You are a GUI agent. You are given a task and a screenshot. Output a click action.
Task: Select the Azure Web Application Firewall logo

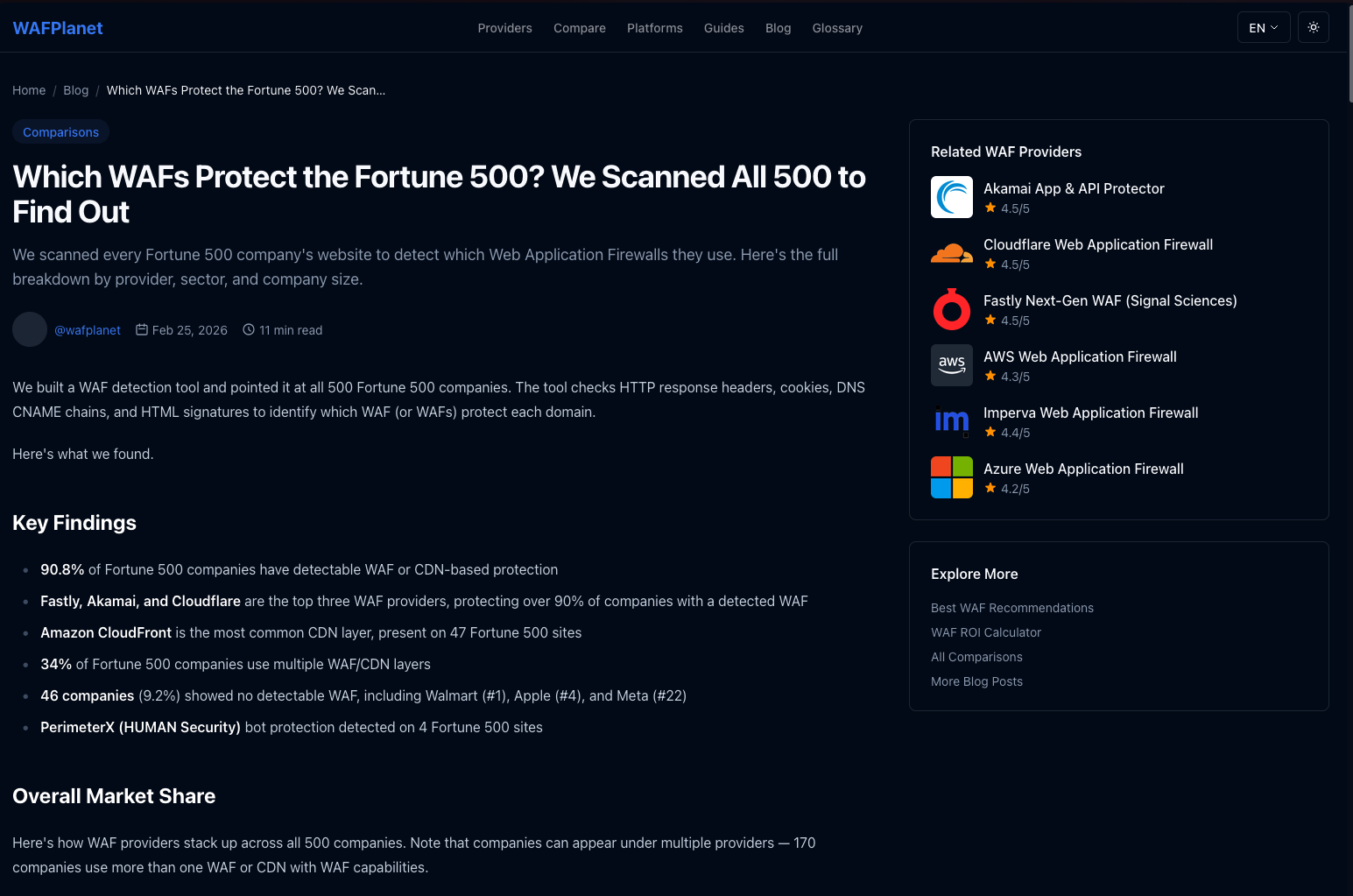[x=952, y=477]
